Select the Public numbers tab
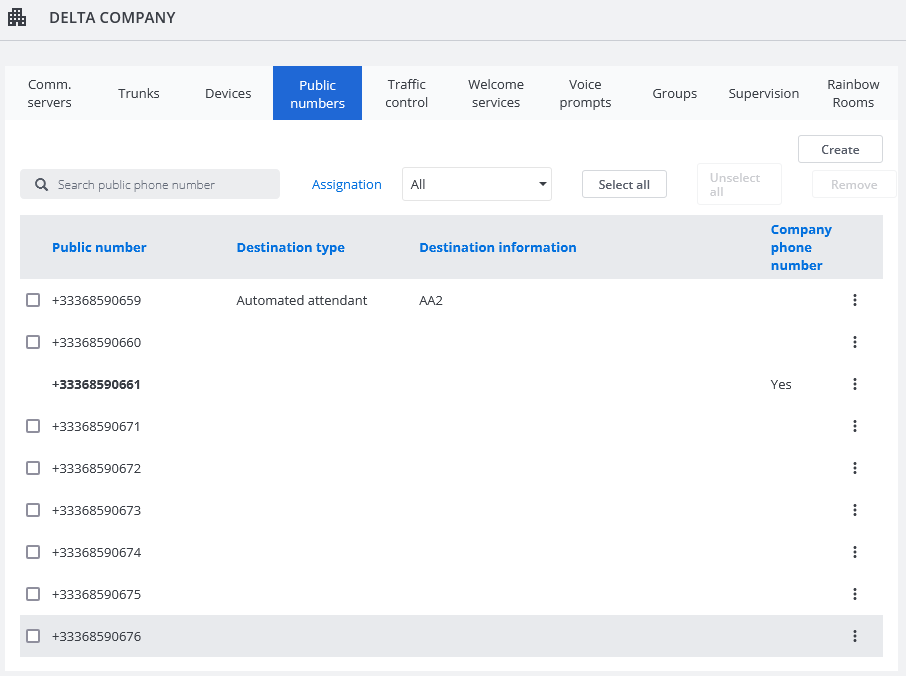 click(x=317, y=93)
